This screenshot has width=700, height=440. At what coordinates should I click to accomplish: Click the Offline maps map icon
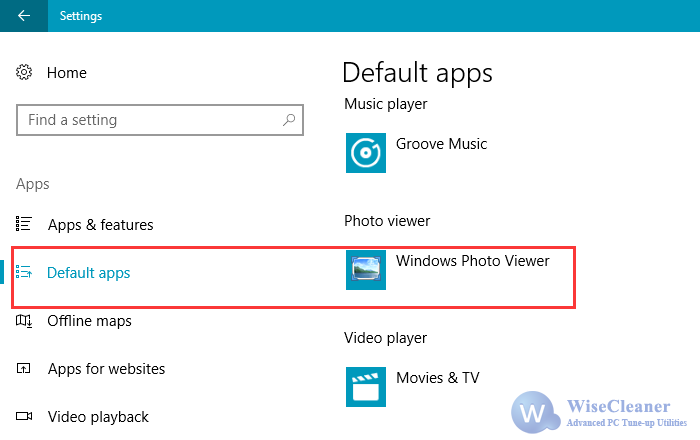click(x=24, y=320)
